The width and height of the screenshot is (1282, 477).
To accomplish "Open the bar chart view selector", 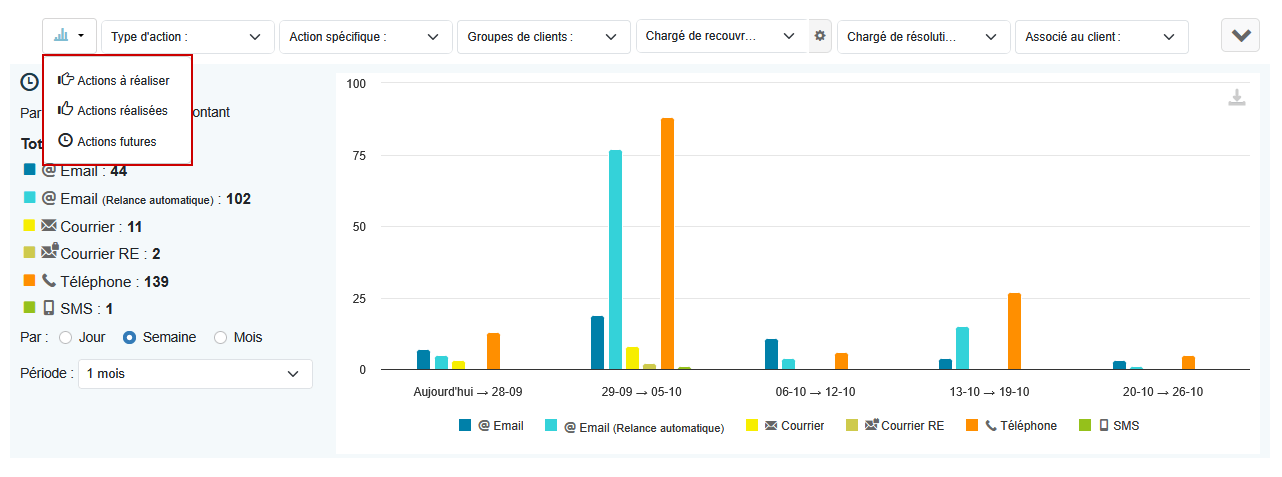I will (69, 36).
